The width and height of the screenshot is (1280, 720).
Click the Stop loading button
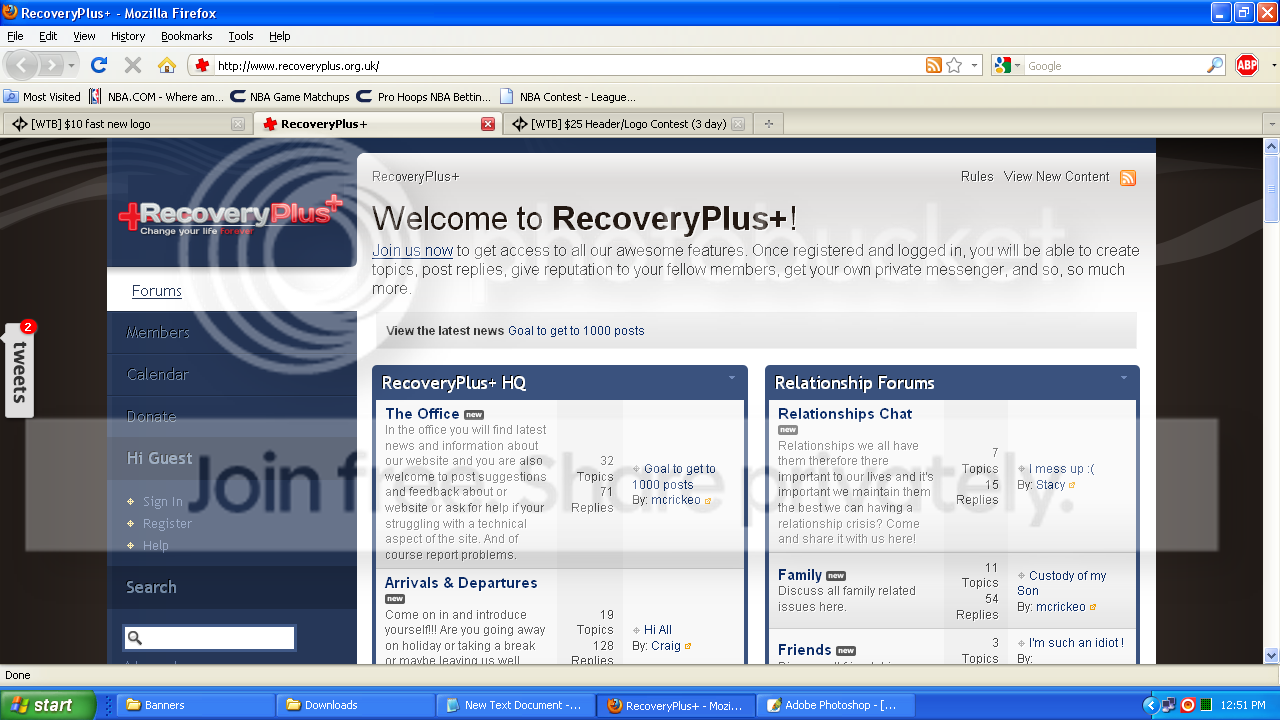click(x=132, y=65)
